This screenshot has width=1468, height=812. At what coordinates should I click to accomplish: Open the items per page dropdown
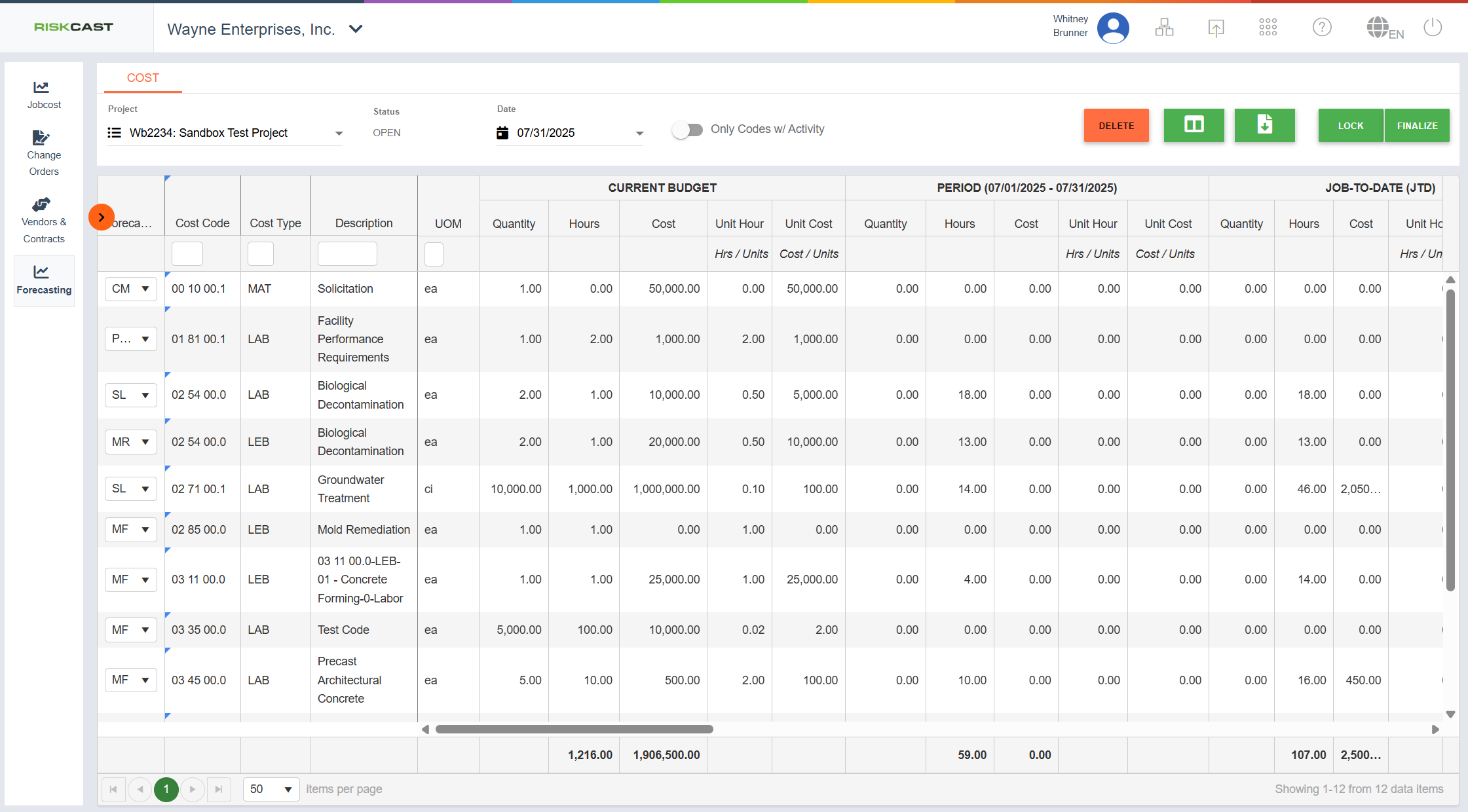pyautogui.click(x=271, y=789)
